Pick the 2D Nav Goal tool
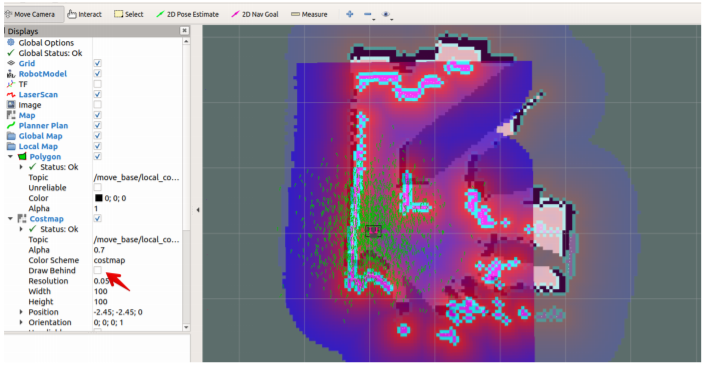Screen dimensions: 707x368 click(x=255, y=14)
